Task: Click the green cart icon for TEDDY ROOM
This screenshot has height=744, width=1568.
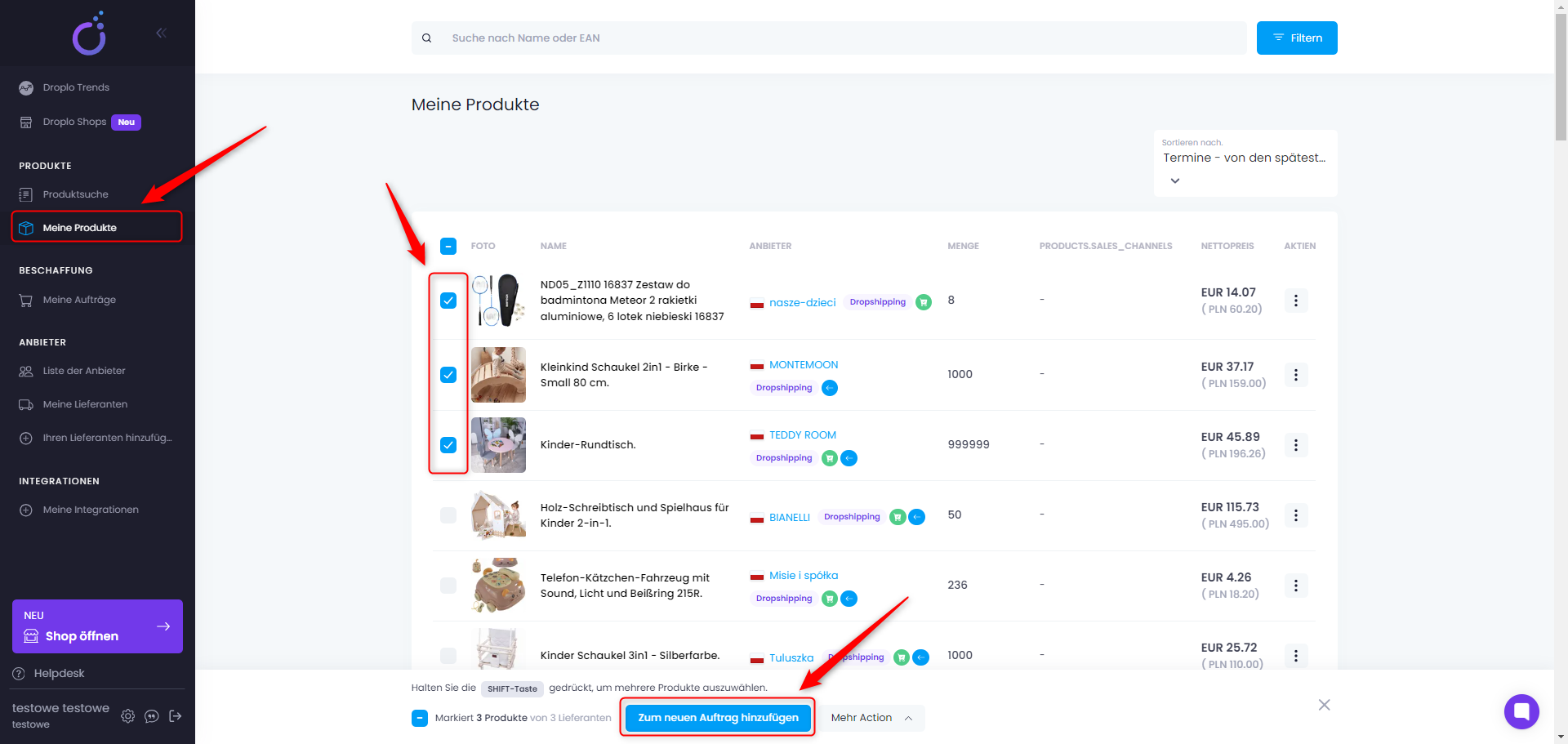Action: [830, 458]
